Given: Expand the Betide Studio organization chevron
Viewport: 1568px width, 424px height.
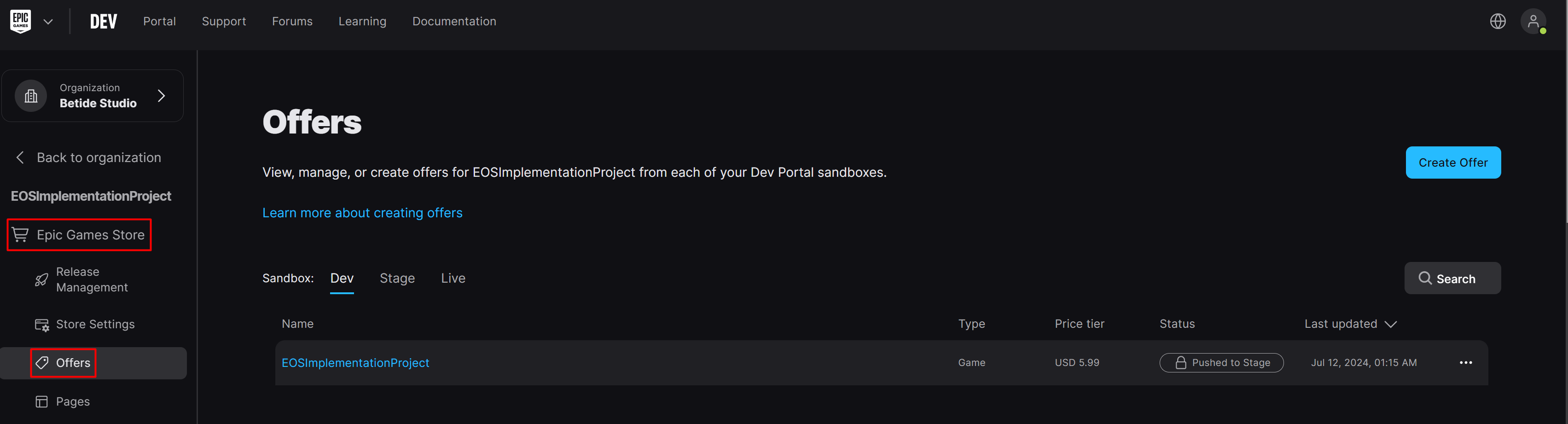Looking at the screenshot, I should pos(161,96).
